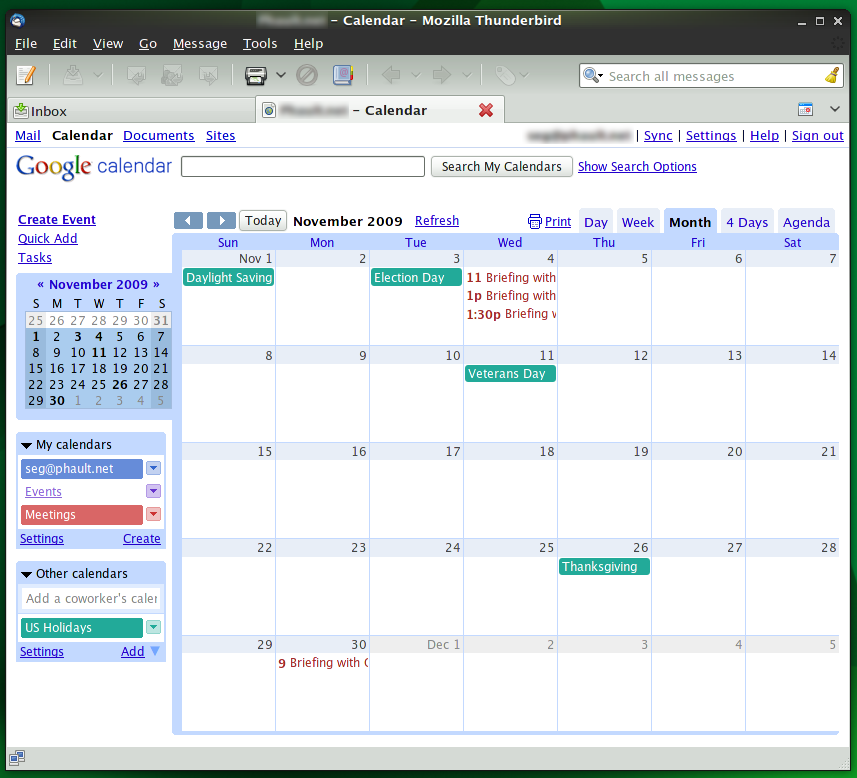857x778 pixels.
Task: Click the Print toolbar printer icon
Action: tap(255, 75)
